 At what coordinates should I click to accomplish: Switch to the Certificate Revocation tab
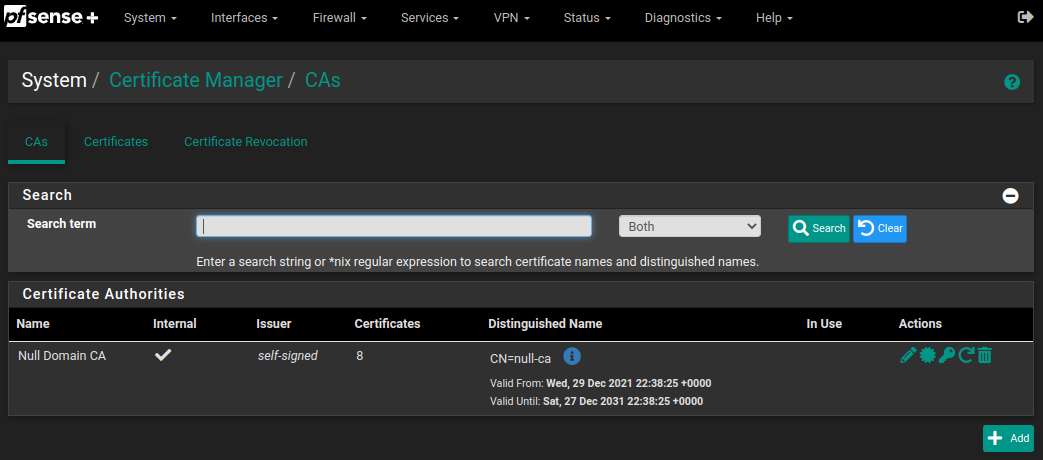pos(245,142)
